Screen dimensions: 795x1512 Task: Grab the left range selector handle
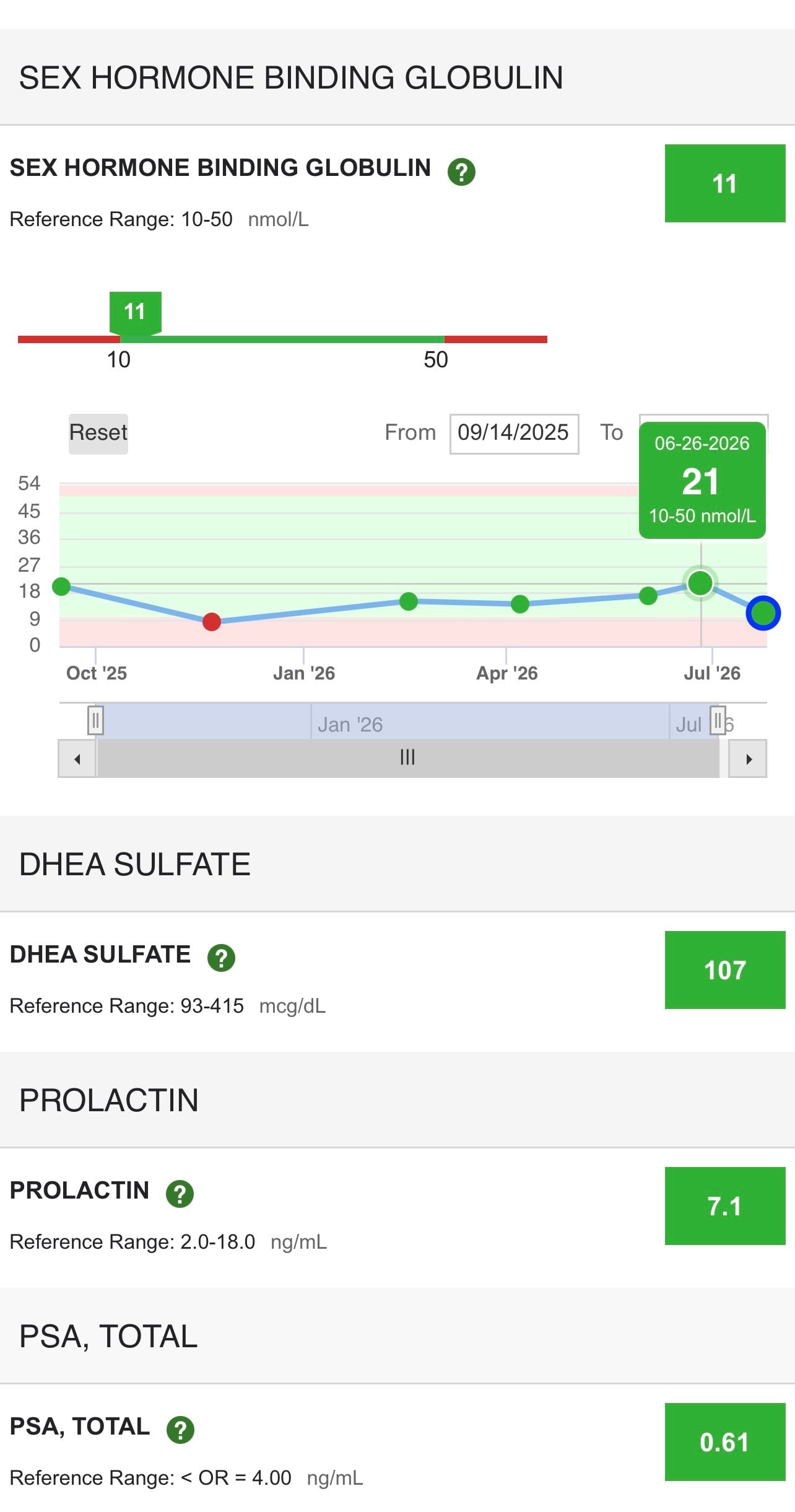(95, 720)
